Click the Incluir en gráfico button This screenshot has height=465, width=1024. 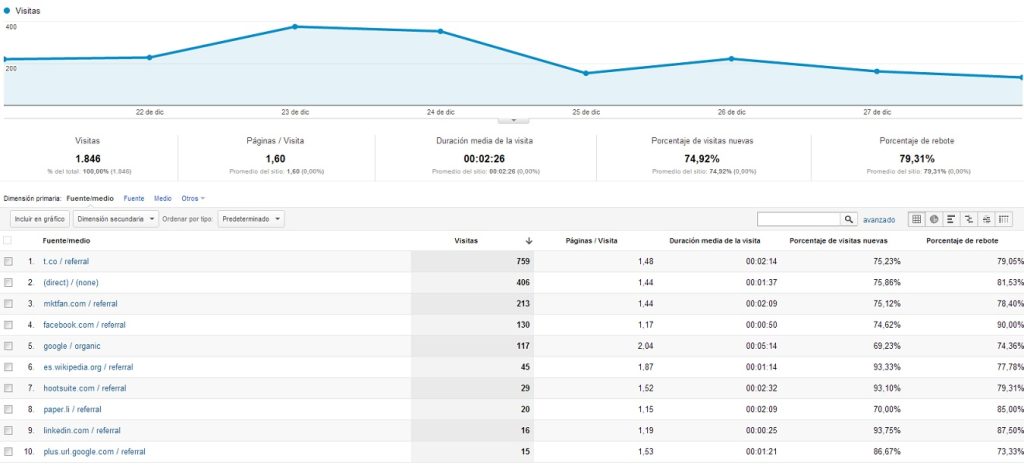[40, 219]
